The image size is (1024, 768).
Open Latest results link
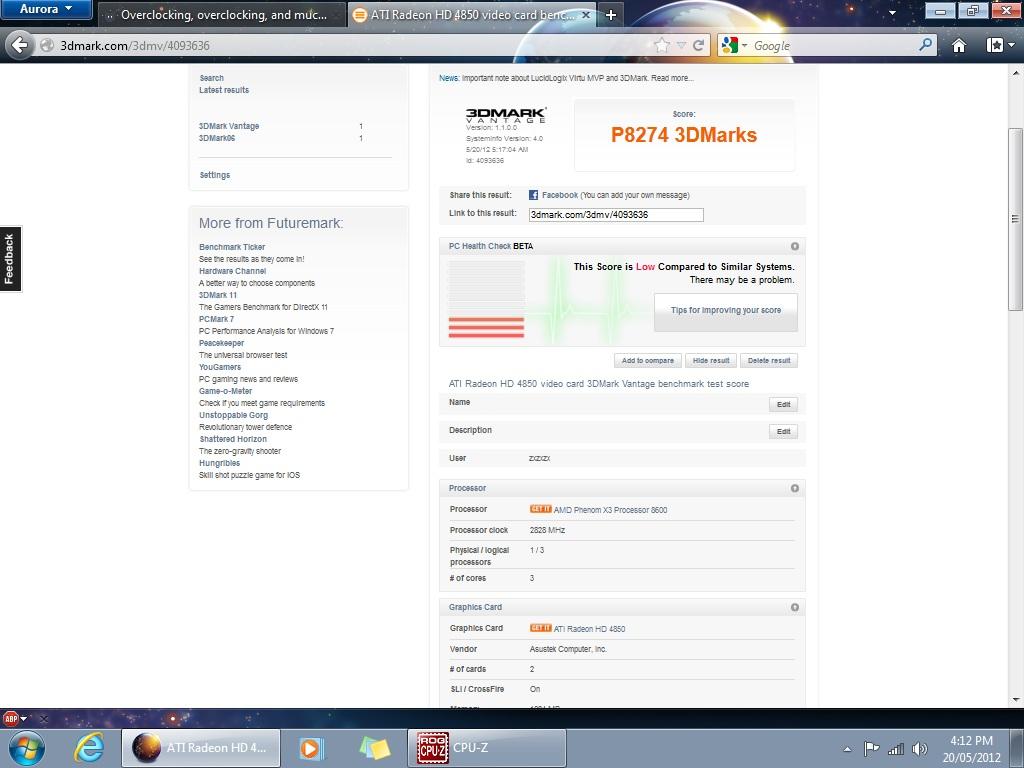click(224, 90)
